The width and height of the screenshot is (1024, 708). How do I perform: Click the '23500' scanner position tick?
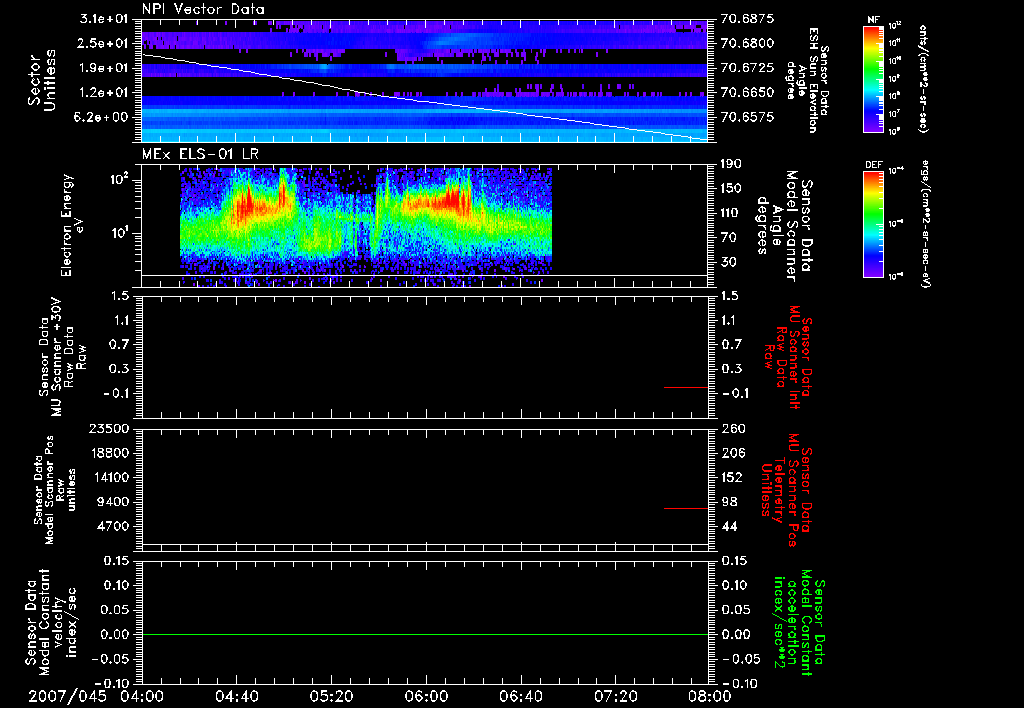tap(108, 428)
